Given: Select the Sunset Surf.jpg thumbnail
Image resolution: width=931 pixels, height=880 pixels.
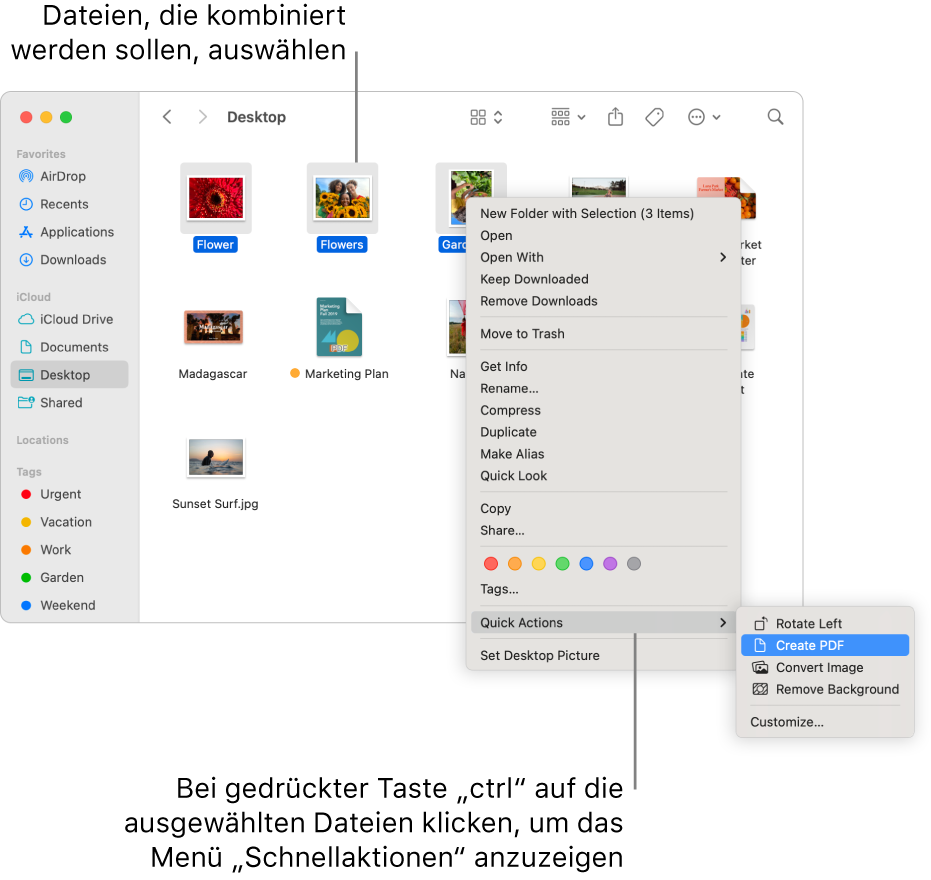Looking at the screenshot, I should click(216, 457).
